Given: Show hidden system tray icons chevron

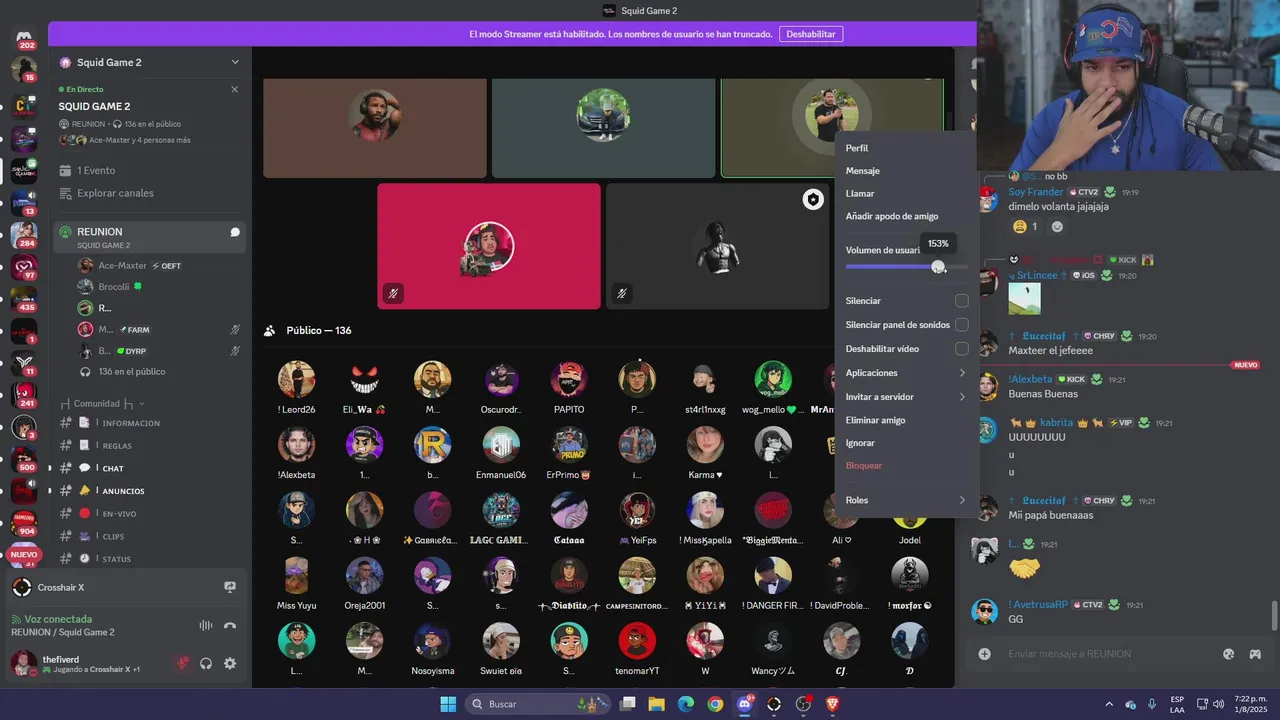Looking at the screenshot, I should [x=1108, y=704].
